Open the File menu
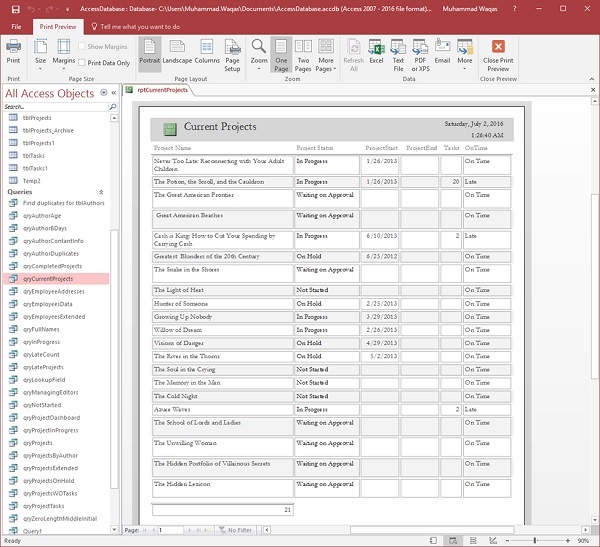 pos(16,26)
